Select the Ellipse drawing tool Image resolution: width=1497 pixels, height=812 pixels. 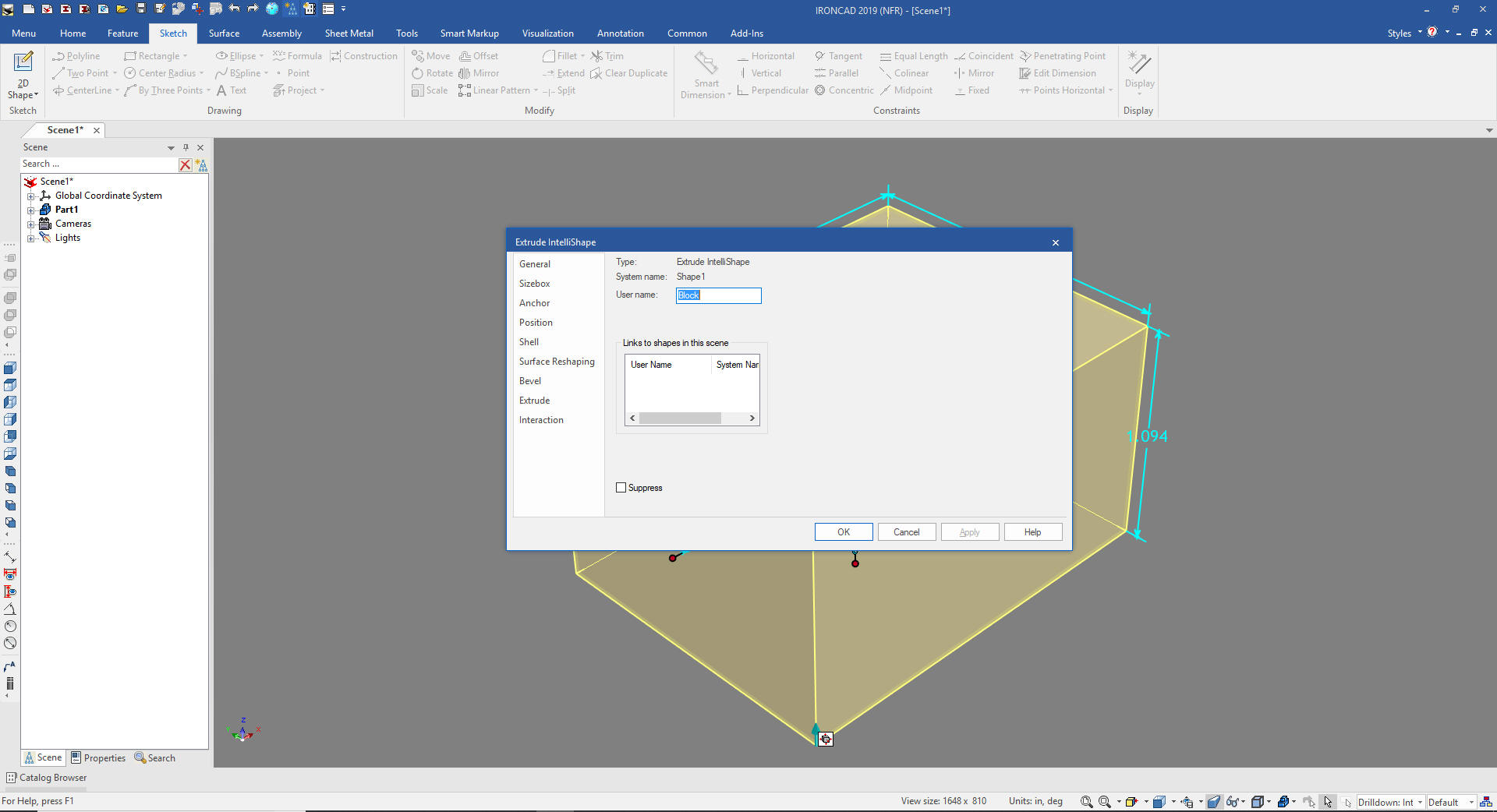239,56
